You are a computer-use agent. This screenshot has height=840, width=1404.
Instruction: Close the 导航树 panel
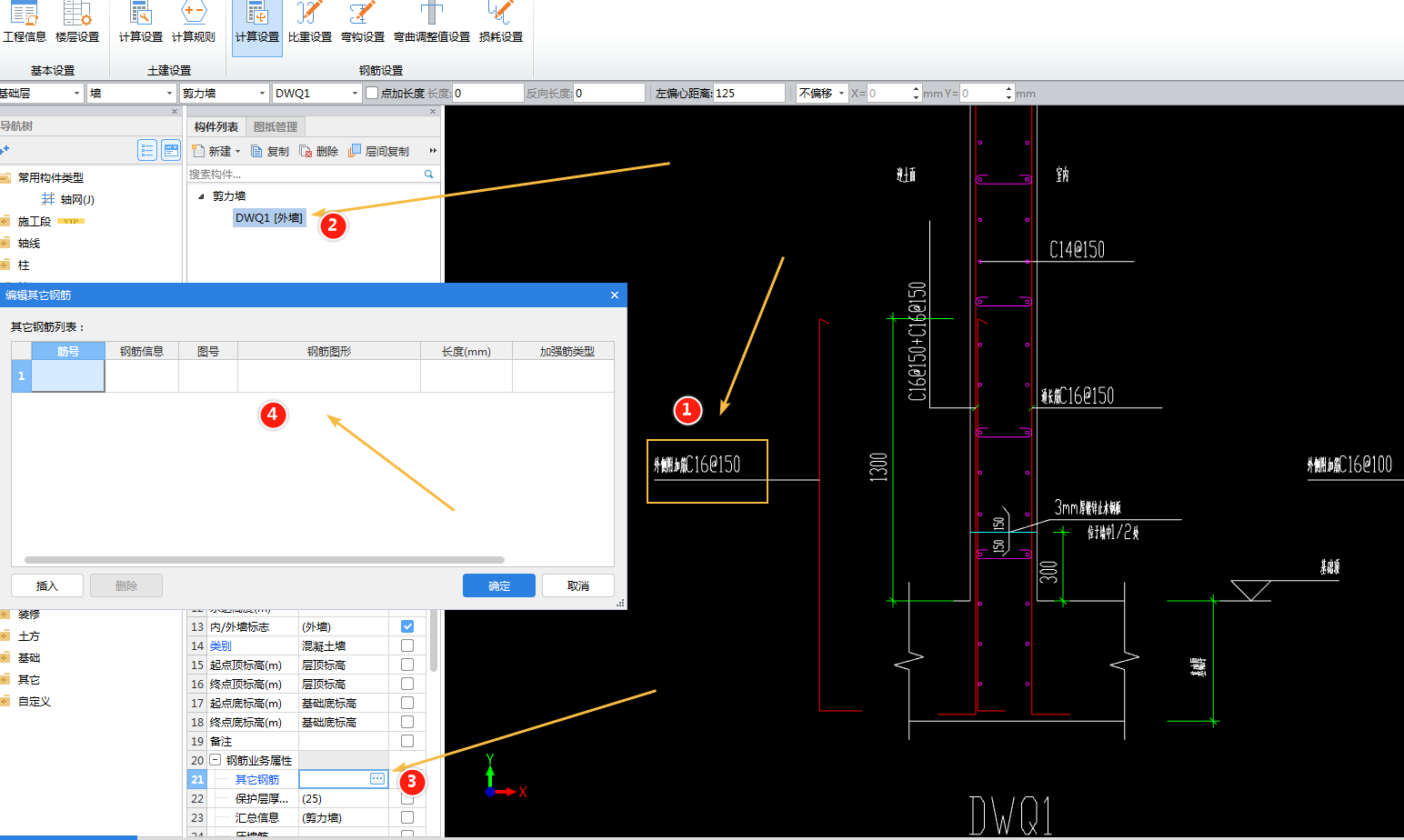[x=175, y=112]
